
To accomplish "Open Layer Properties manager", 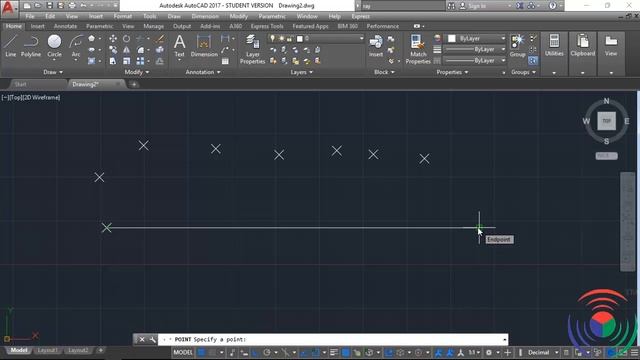I will [x=253, y=49].
